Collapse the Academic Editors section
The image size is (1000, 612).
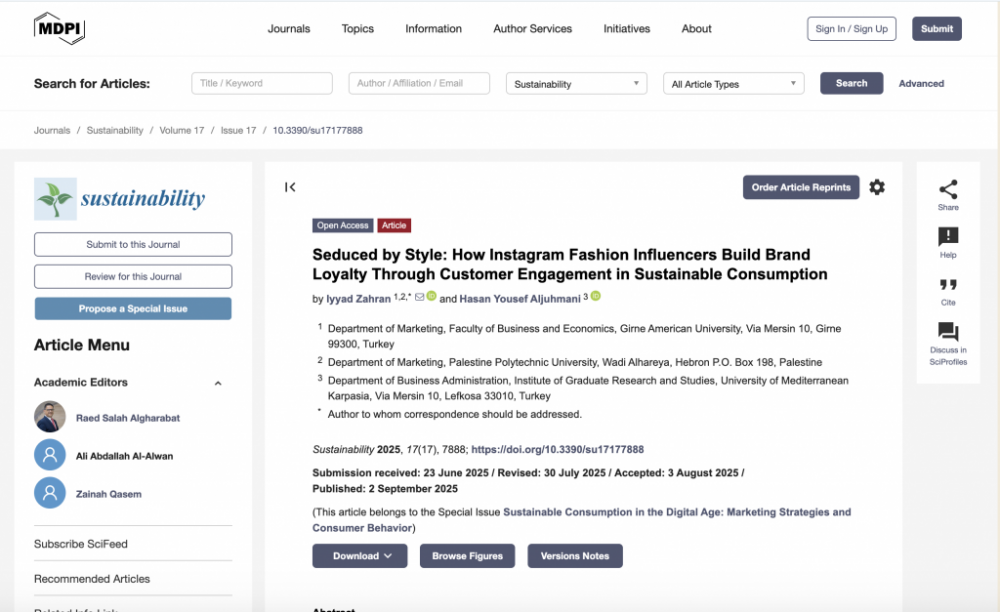[x=218, y=383]
